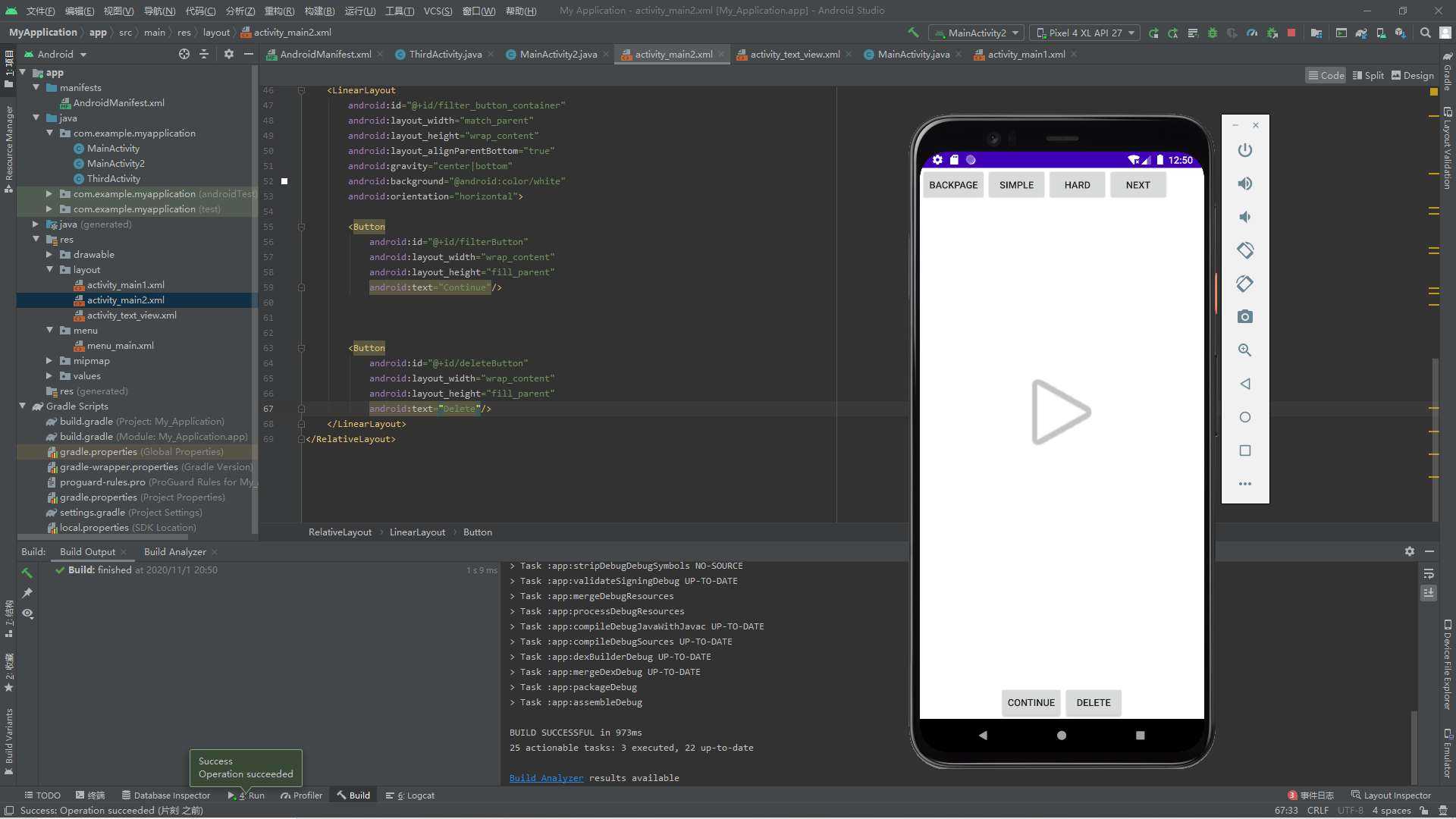This screenshot has width=1456, height=819.
Task: Open AVD Manager icon in toolbar
Action: [1381, 33]
